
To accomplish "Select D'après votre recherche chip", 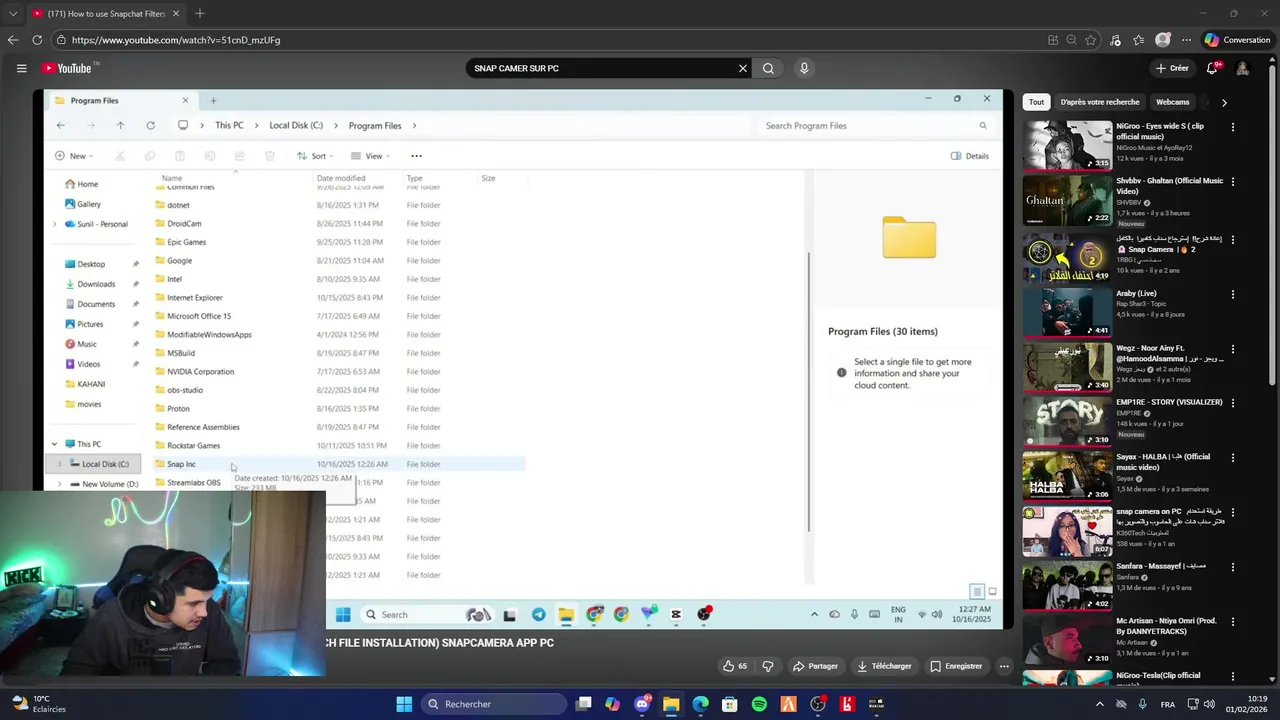I will [x=1100, y=102].
